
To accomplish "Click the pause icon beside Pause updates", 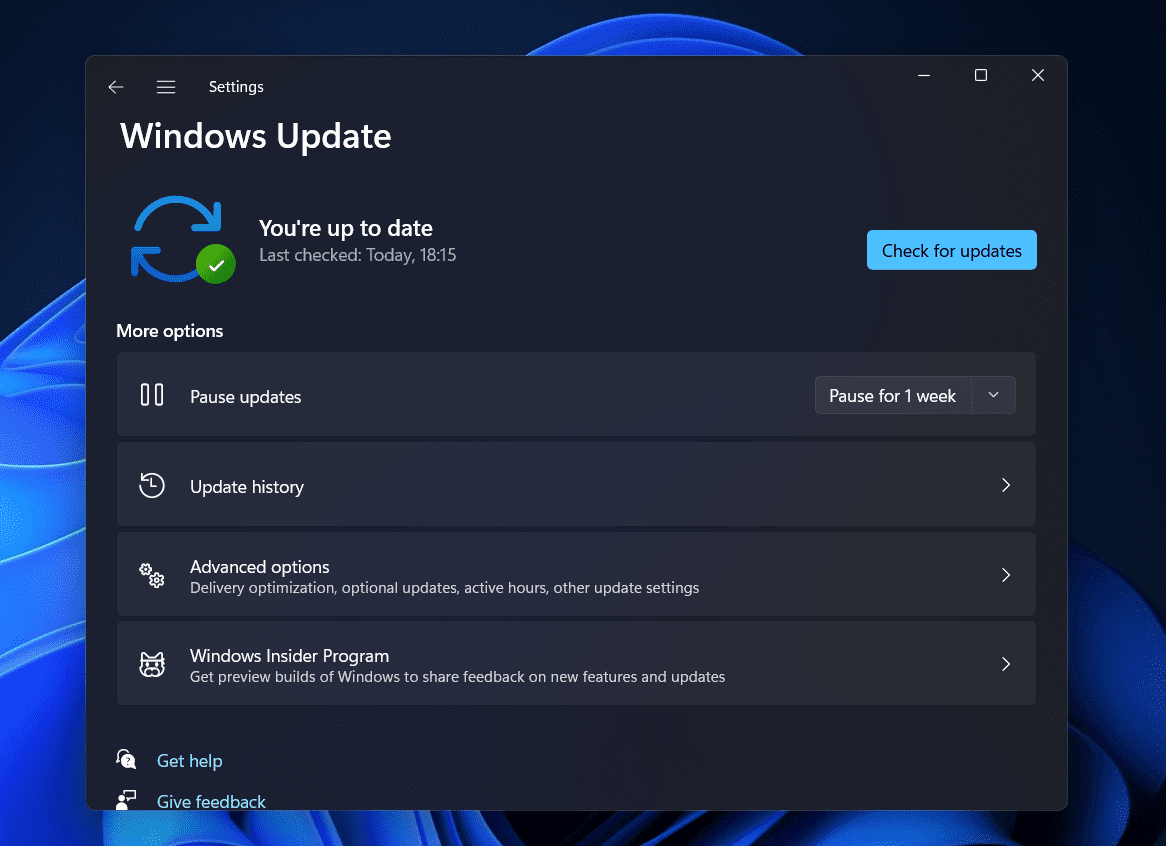I will [x=152, y=395].
